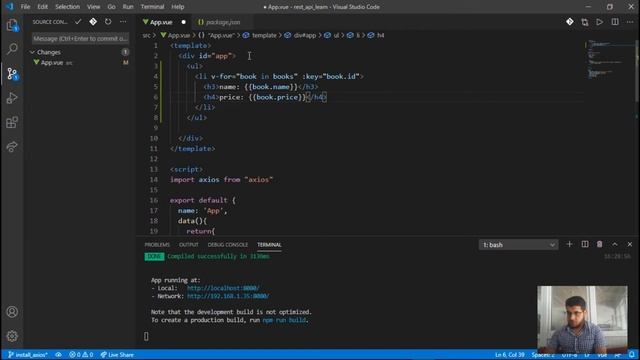Click the install_axios branch in status bar
Image resolution: width=640 pixels, height=360 pixels.
pyautogui.click(x=28, y=355)
